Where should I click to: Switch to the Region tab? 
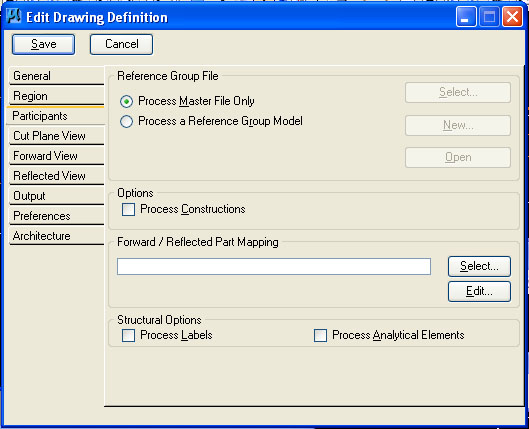pos(56,96)
